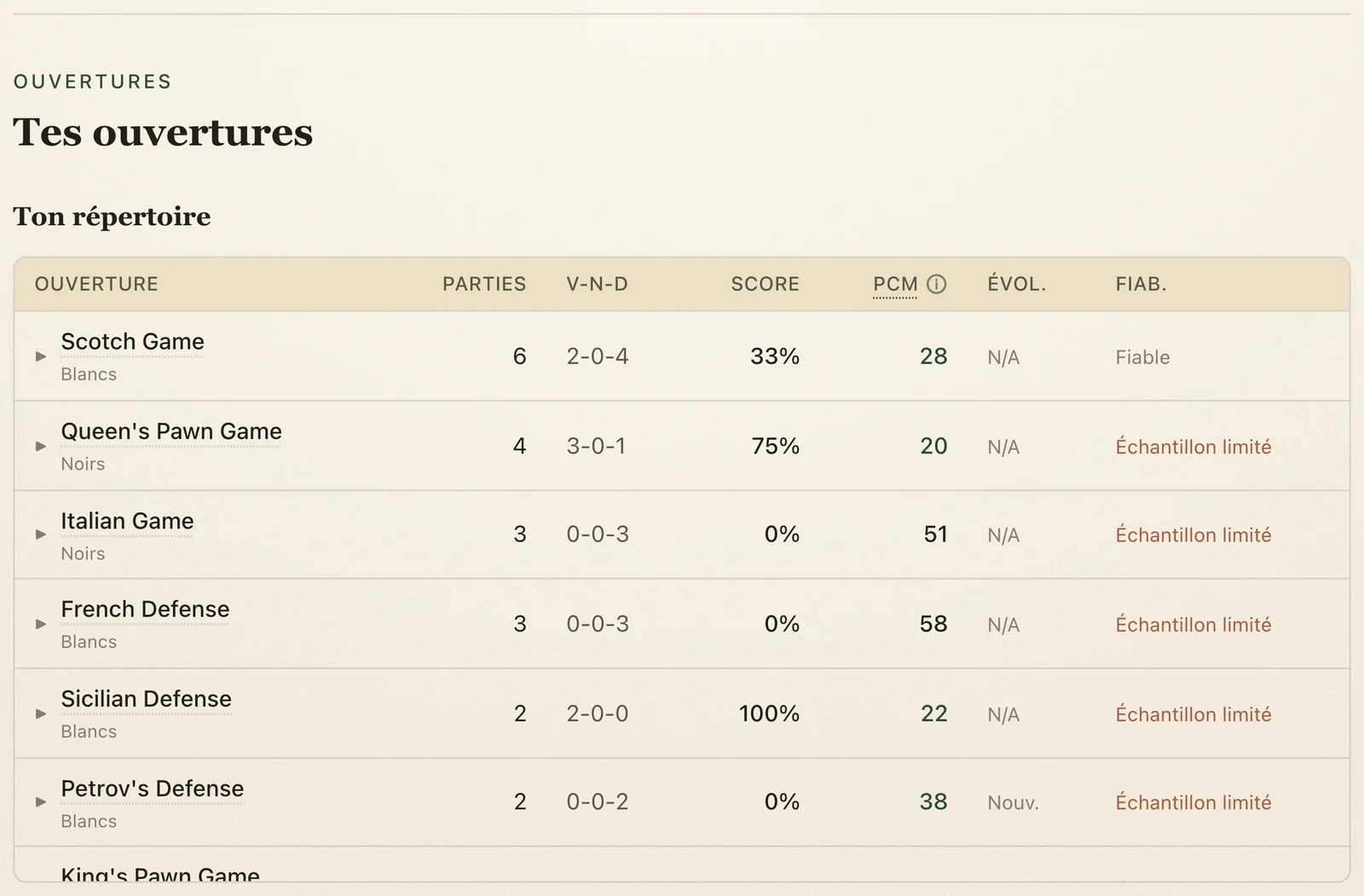
Task: Expand the Petrov's Defense row arrow
Action: point(41,802)
